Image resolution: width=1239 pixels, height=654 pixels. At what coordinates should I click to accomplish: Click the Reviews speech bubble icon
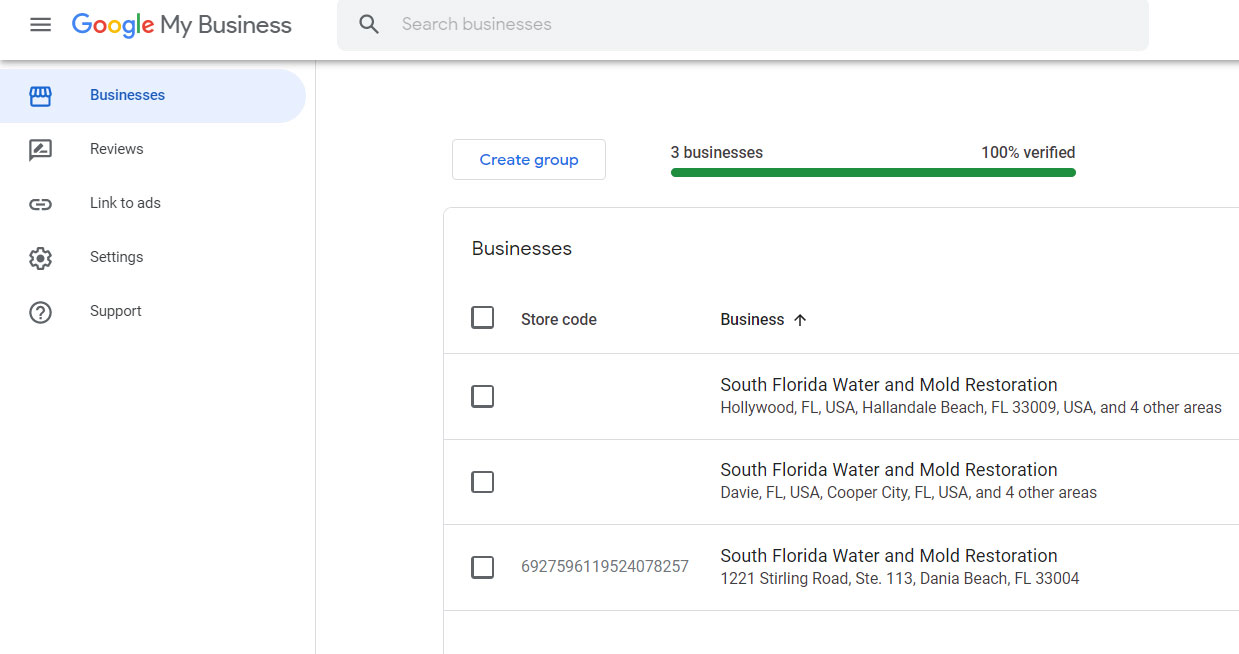coord(40,150)
